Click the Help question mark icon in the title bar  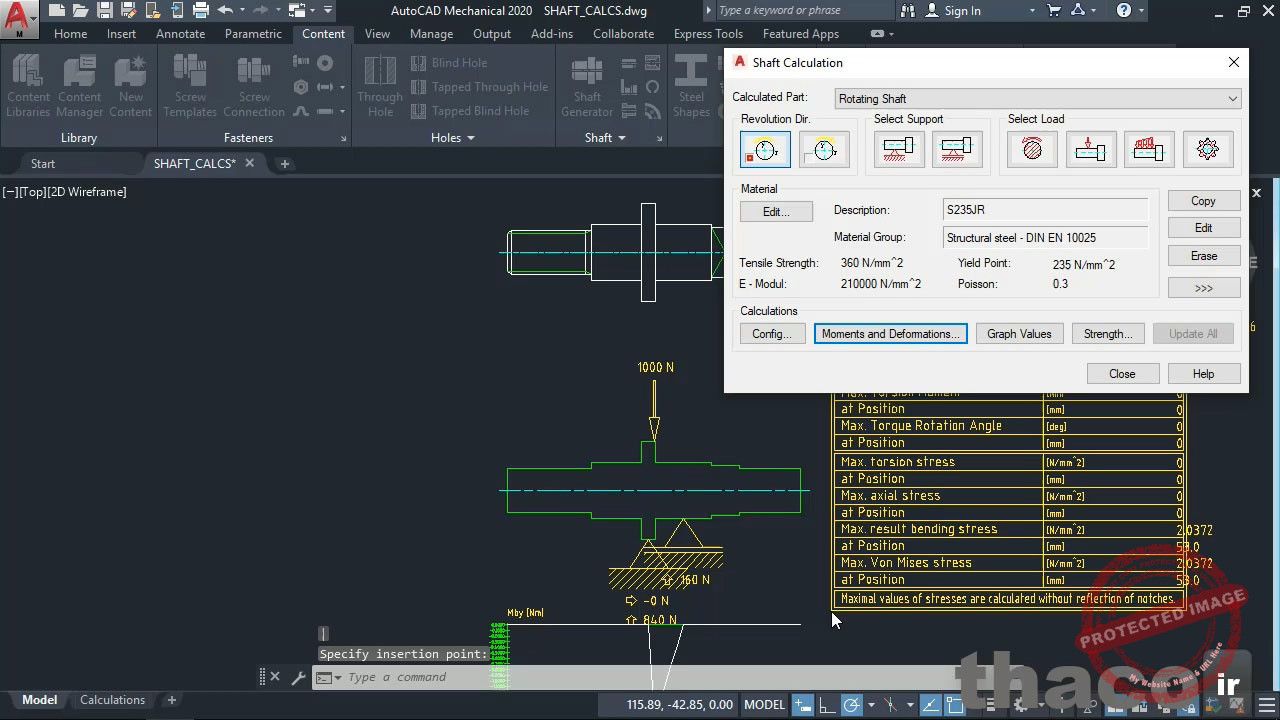[1124, 11]
